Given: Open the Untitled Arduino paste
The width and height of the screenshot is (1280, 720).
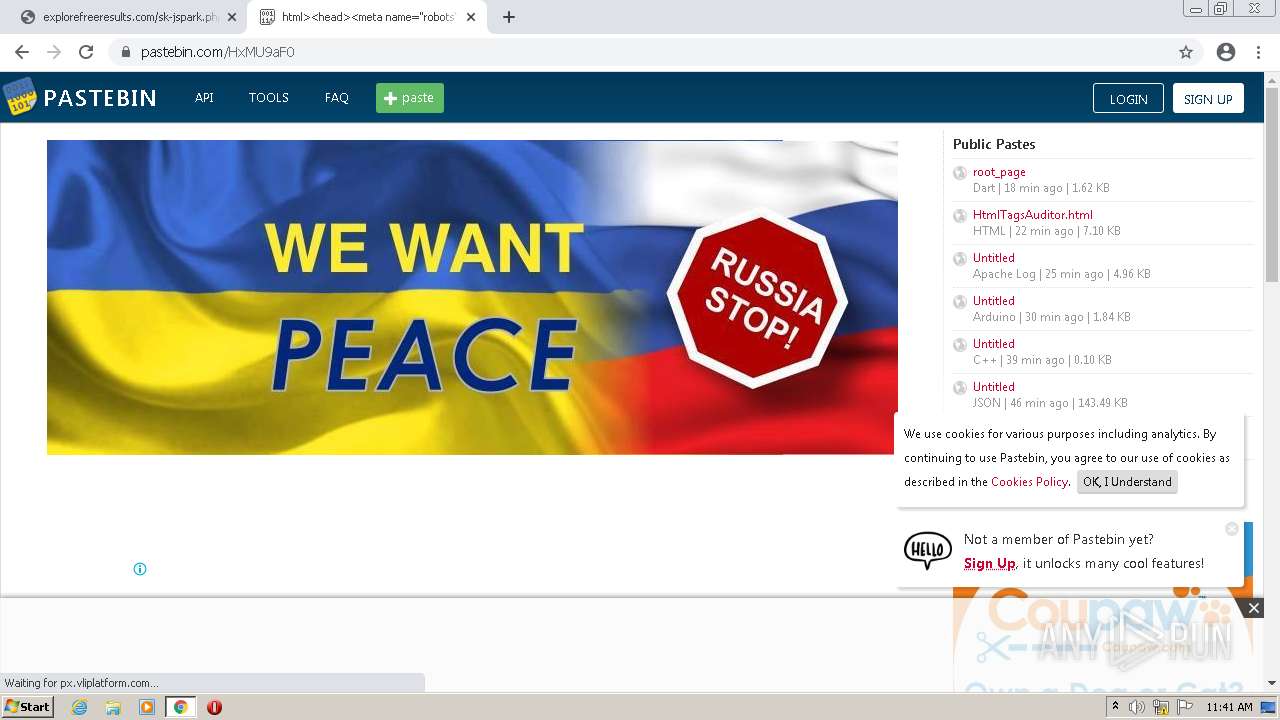Looking at the screenshot, I should point(994,301).
